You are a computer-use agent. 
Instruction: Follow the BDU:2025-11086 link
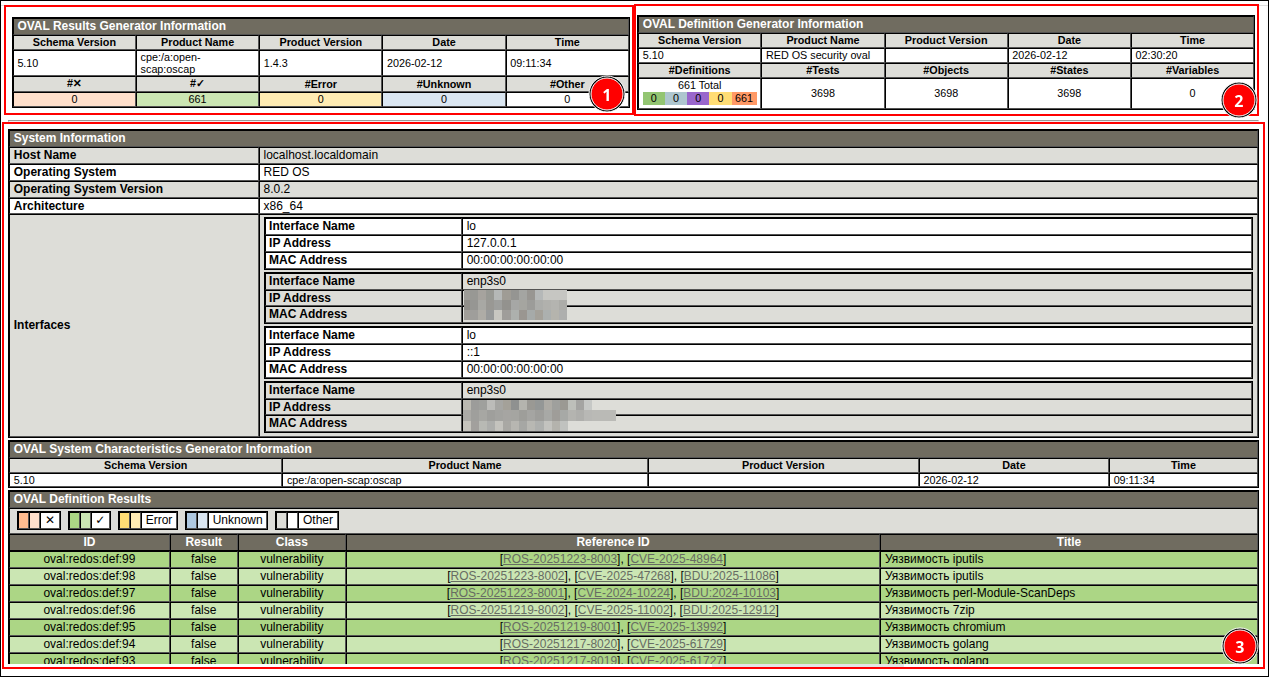point(729,576)
